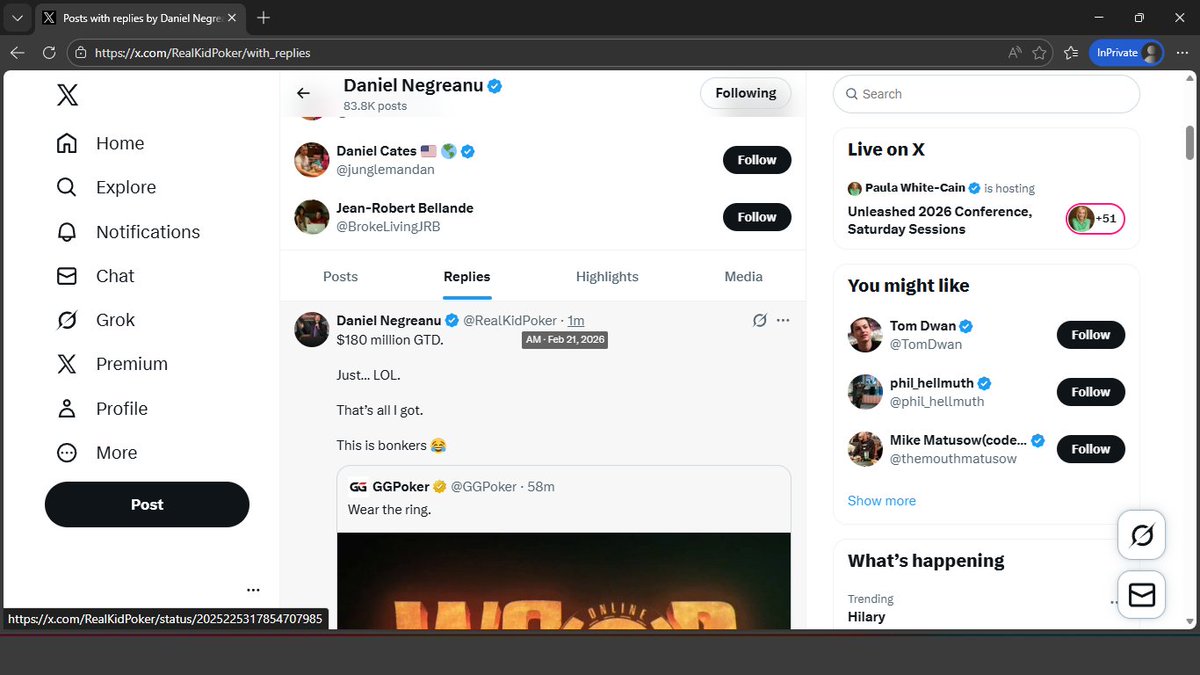Click the browser back button
The height and width of the screenshot is (675, 1200).
click(18, 52)
